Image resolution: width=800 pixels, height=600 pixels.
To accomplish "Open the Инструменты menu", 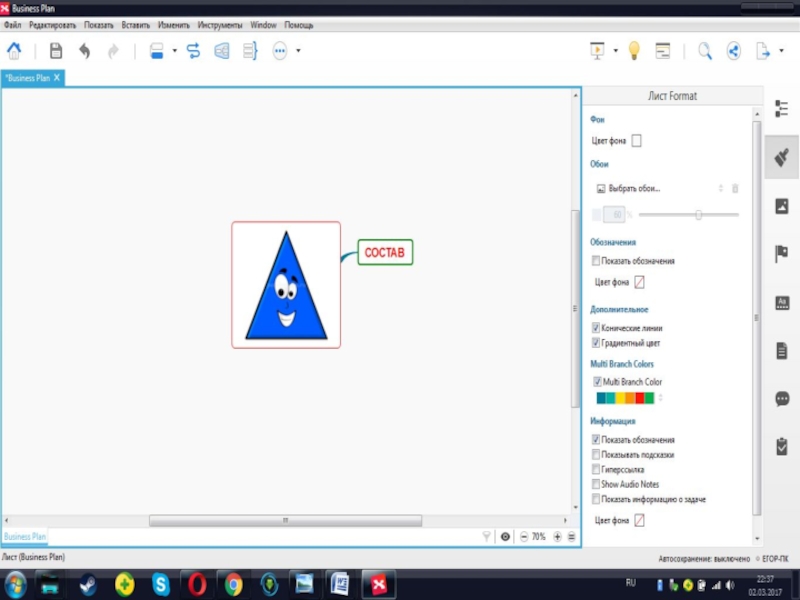I will click(x=219, y=24).
